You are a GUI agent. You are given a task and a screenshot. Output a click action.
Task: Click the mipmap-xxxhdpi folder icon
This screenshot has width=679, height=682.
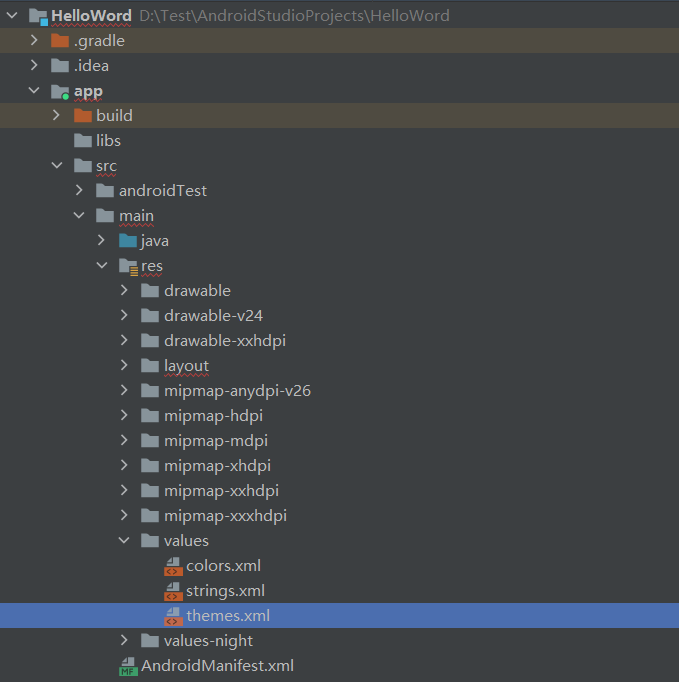(150, 515)
